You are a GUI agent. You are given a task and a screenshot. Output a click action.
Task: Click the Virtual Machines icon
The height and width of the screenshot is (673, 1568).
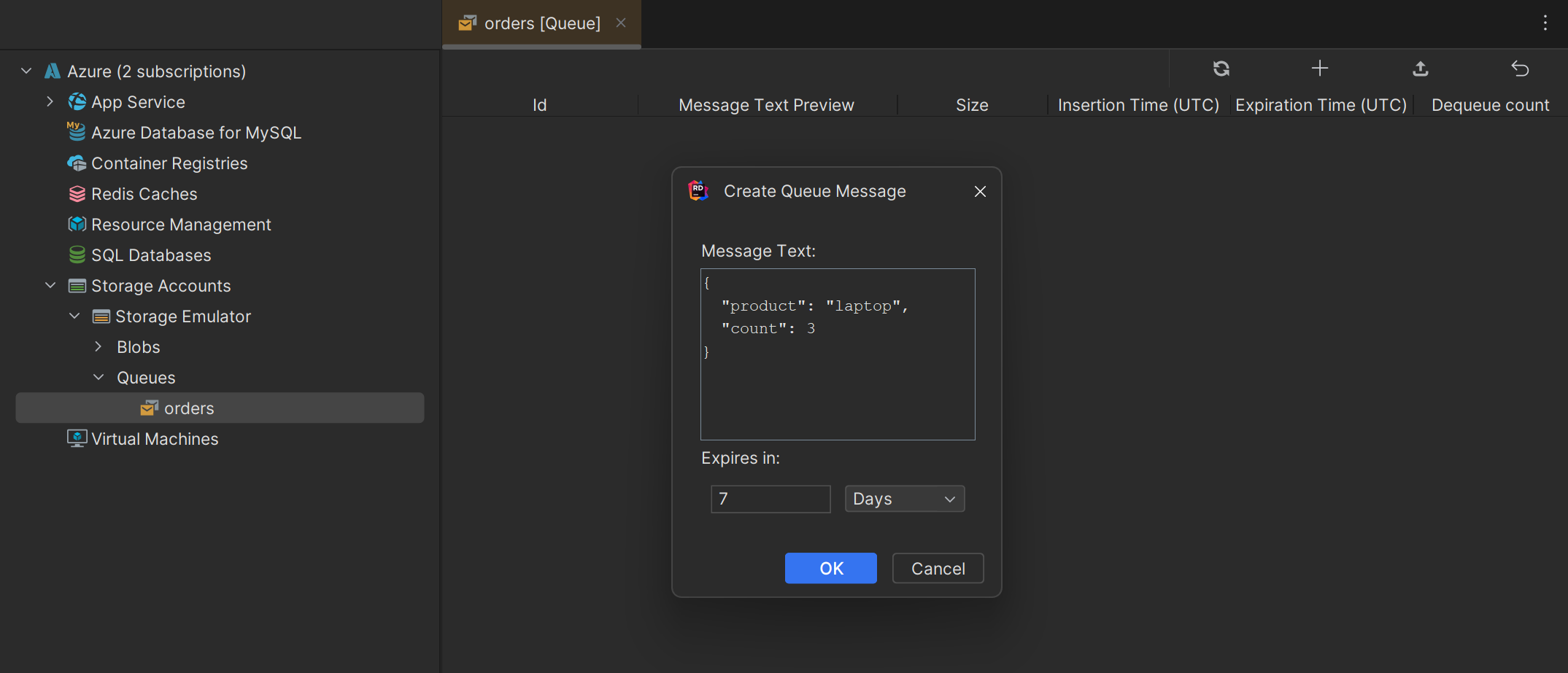point(76,438)
